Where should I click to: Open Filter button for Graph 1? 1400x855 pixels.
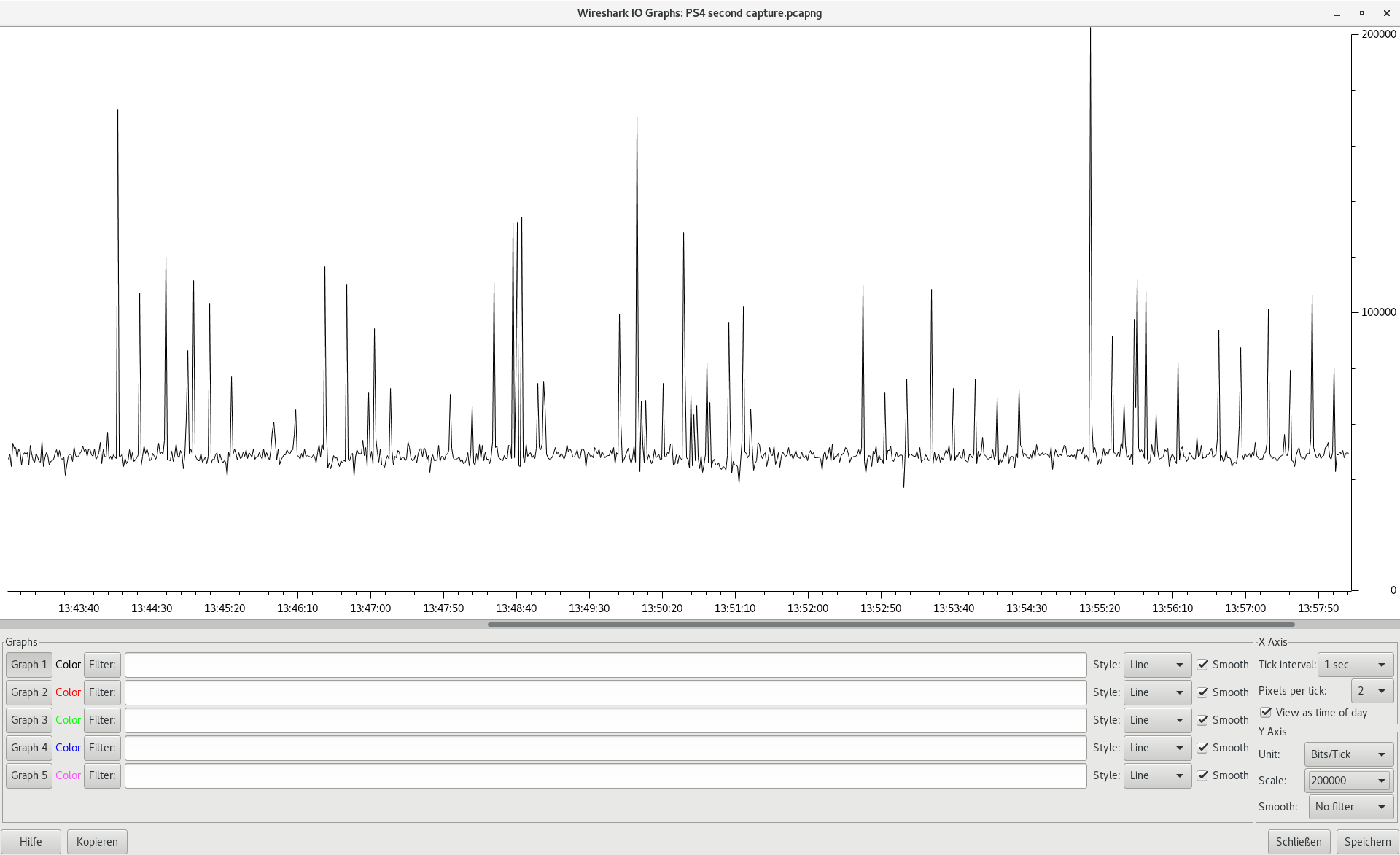click(102, 665)
